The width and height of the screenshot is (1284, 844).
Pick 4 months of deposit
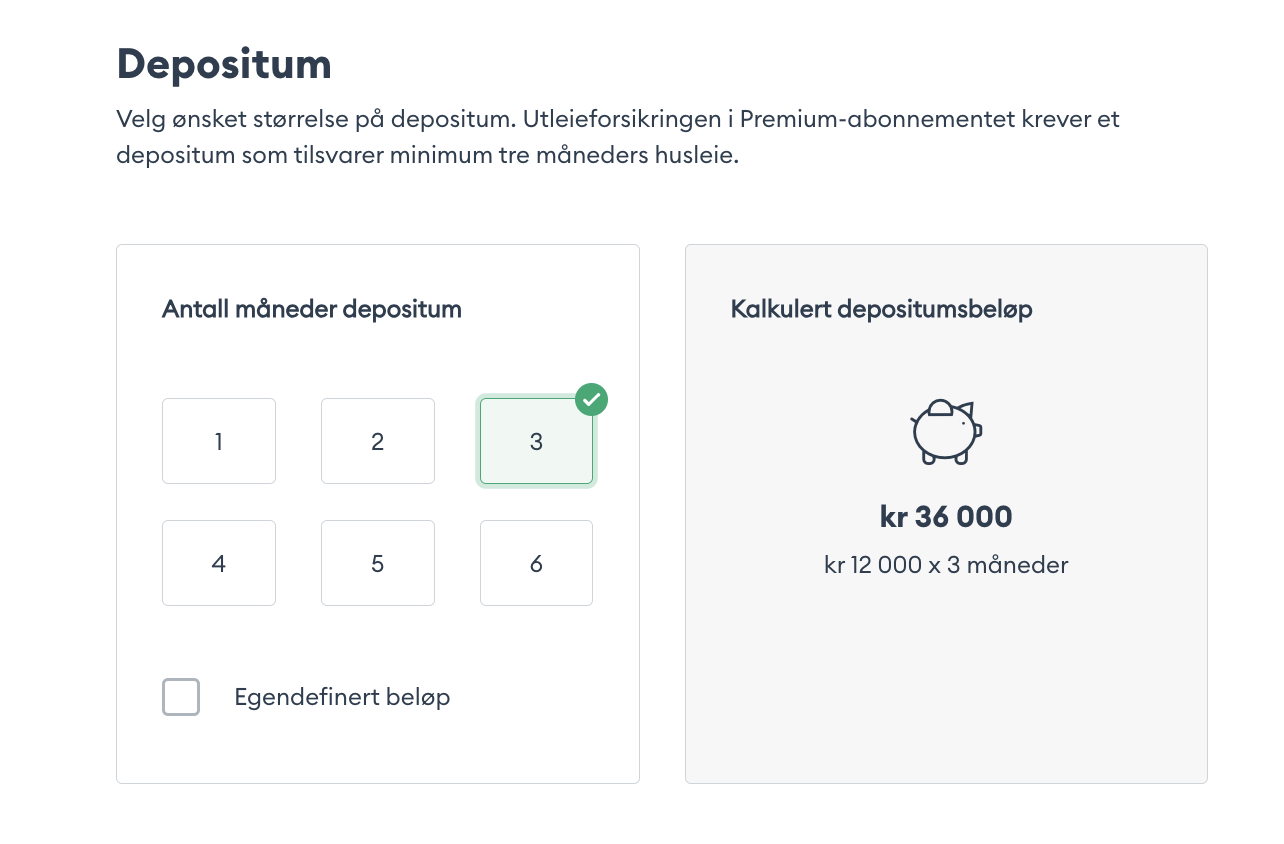[219, 563]
